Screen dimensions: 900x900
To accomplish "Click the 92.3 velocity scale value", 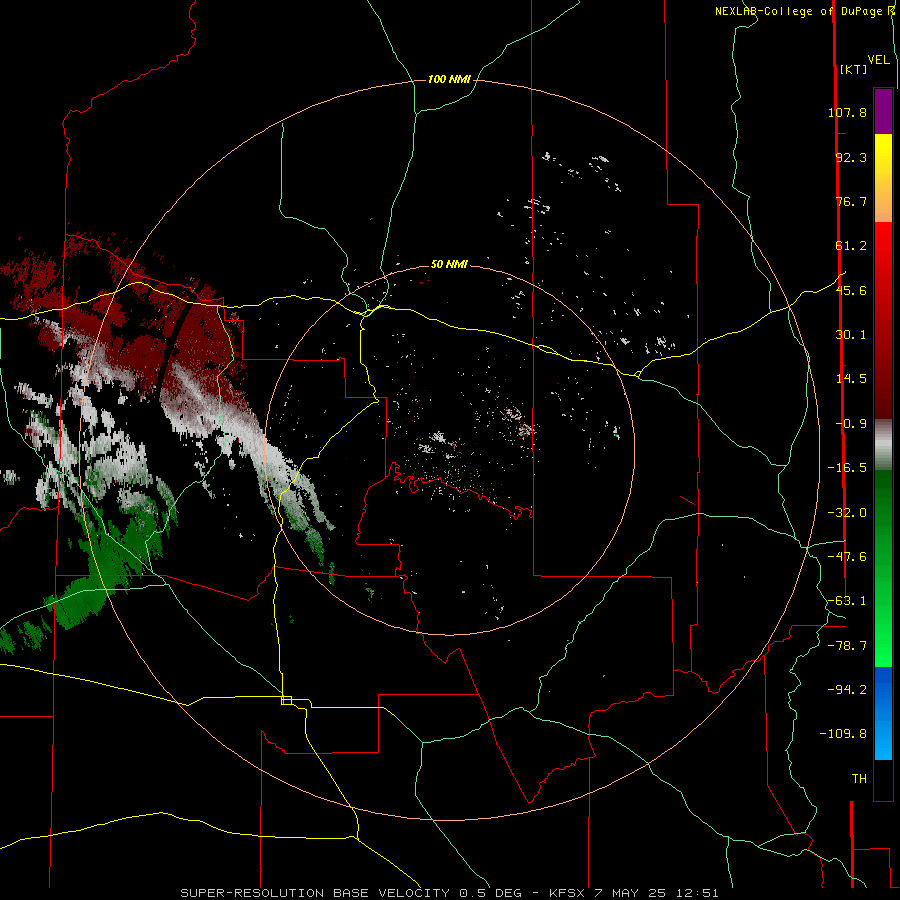I will click(851, 157).
